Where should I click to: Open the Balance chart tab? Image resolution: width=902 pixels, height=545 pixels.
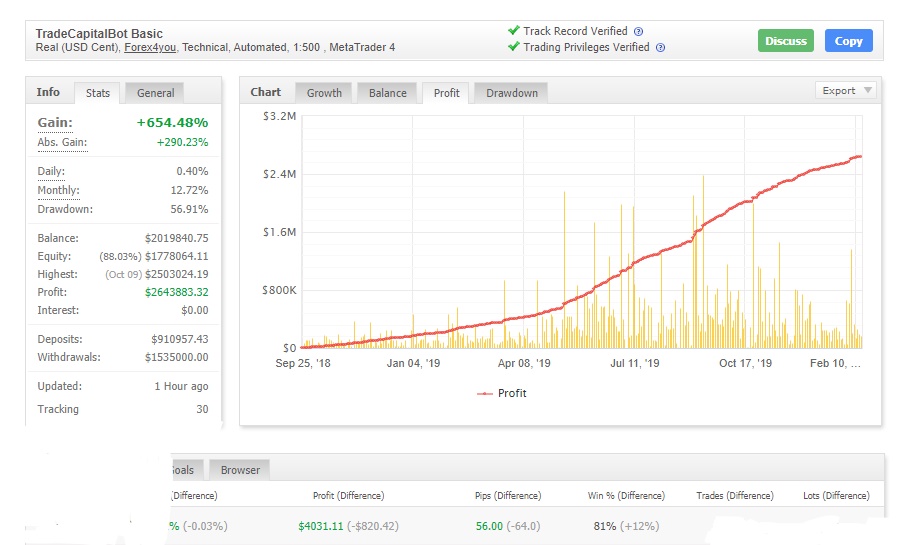point(388,93)
